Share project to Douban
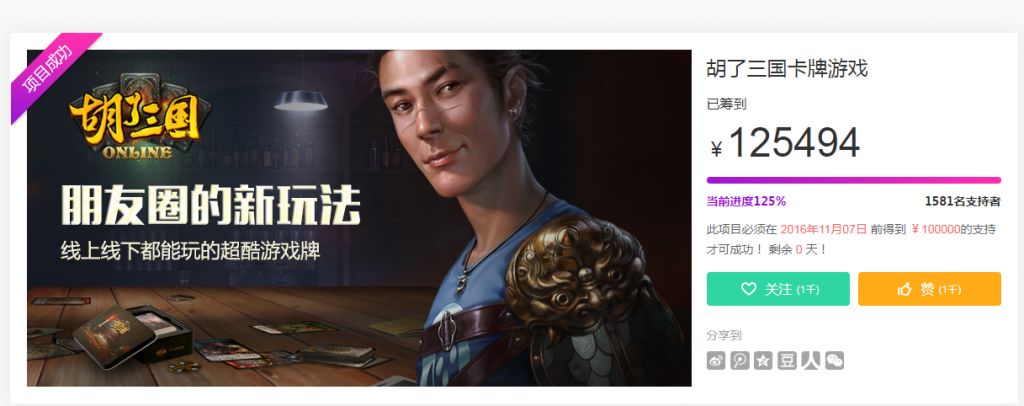 [787, 360]
